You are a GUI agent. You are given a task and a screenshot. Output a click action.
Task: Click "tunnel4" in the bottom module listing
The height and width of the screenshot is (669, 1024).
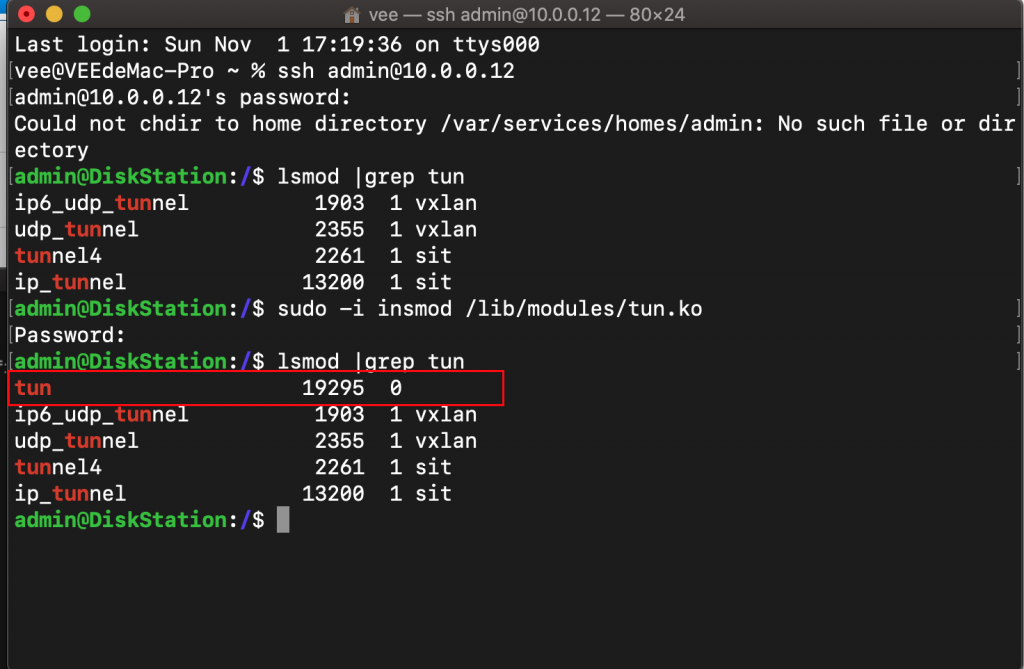click(x=58, y=467)
